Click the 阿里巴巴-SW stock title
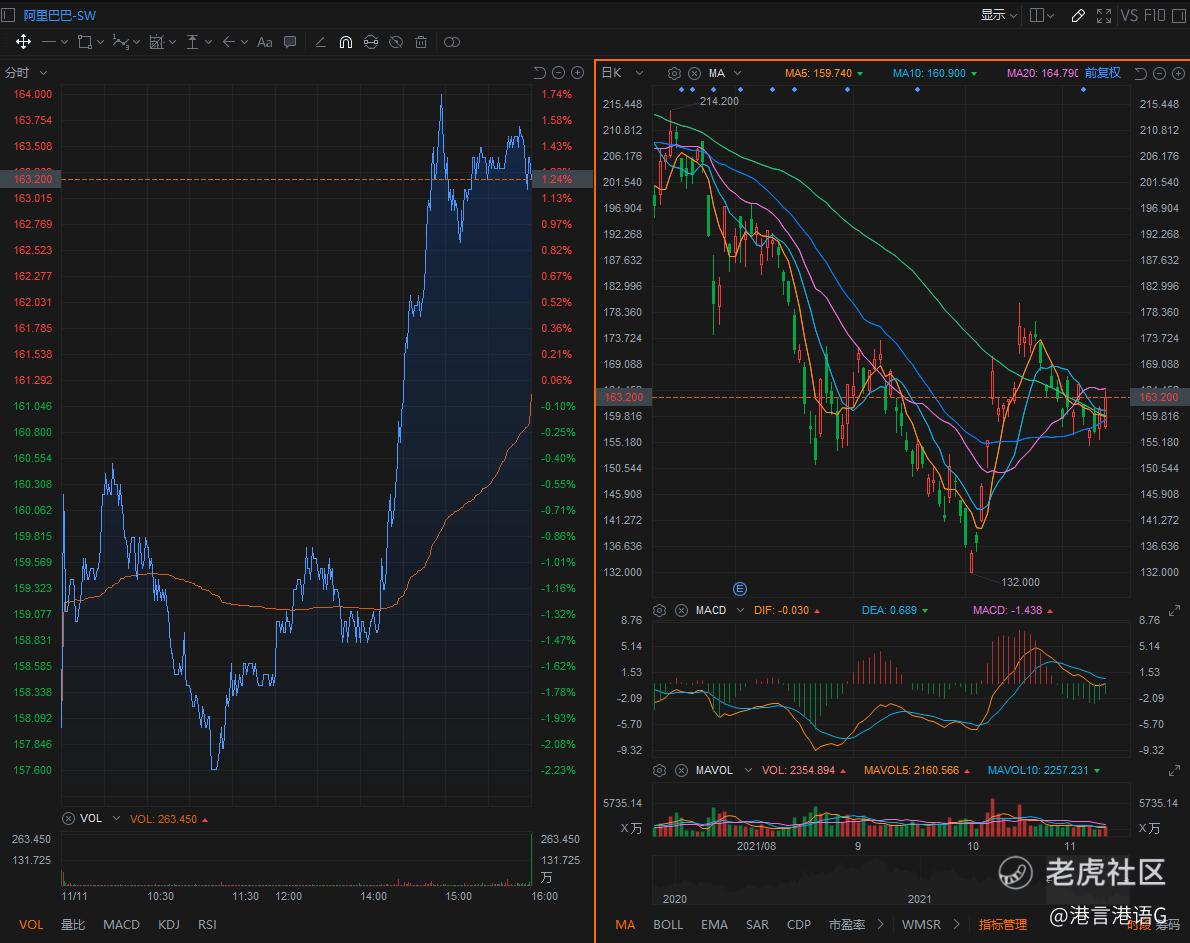The width and height of the screenshot is (1190, 943). point(59,15)
